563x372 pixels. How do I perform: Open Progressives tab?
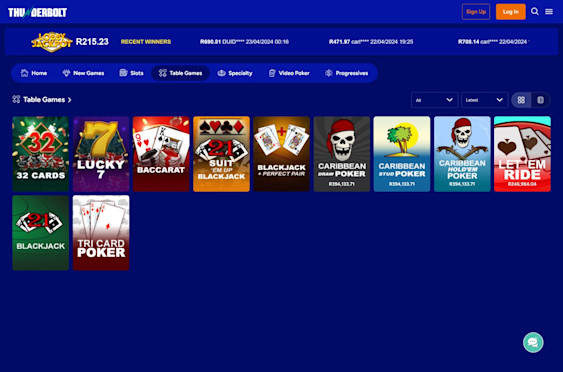click(346, 73)
